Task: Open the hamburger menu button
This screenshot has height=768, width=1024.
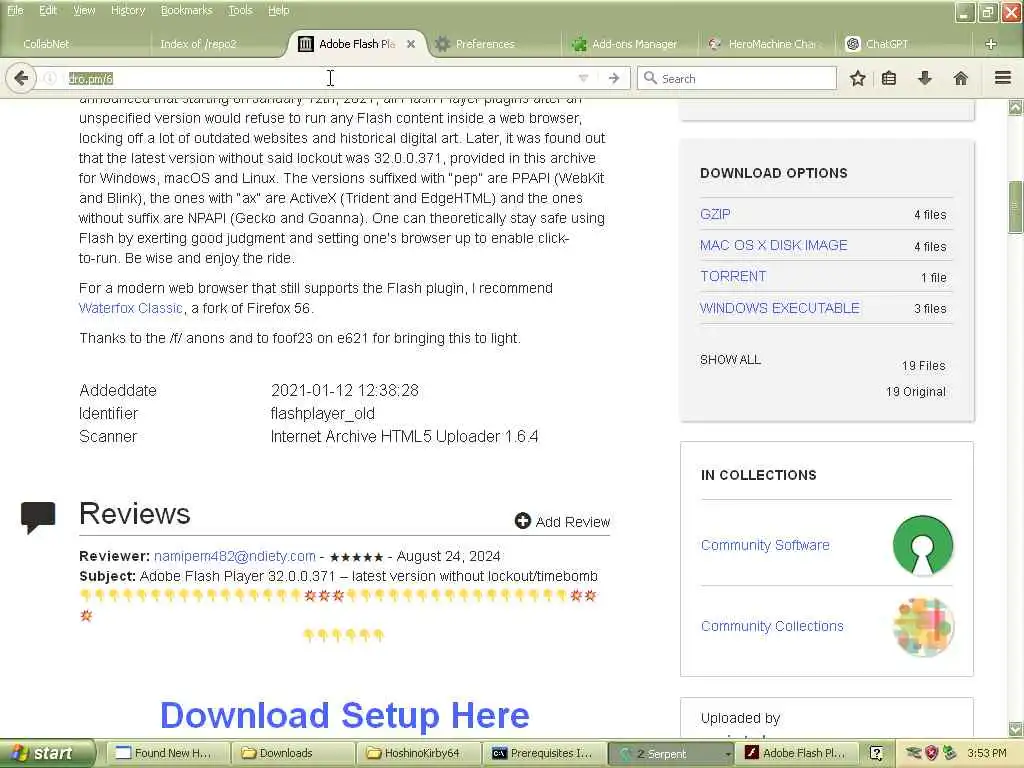Action: pos(1003,78)
